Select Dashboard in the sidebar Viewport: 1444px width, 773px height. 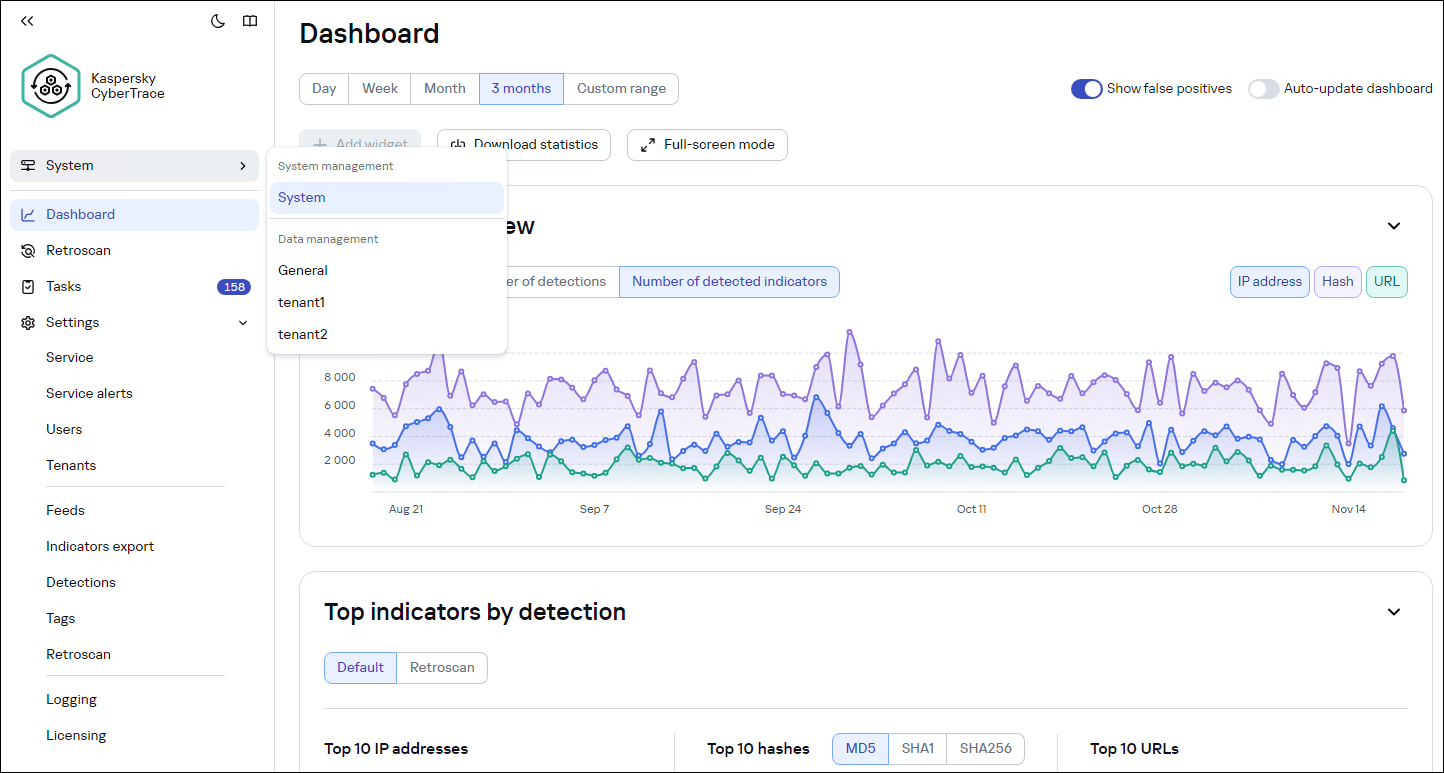[x=80, y=214]
